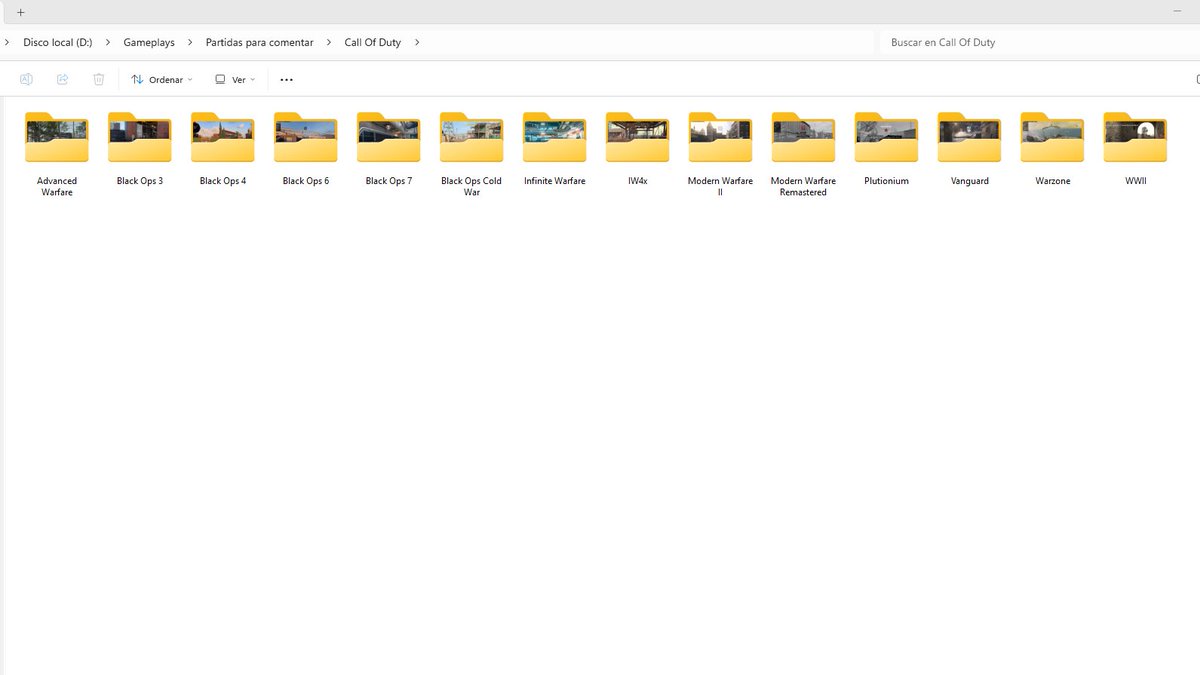Open the Plutionium folder icon
1200x675 pixels.
click(x=887, y=137)
